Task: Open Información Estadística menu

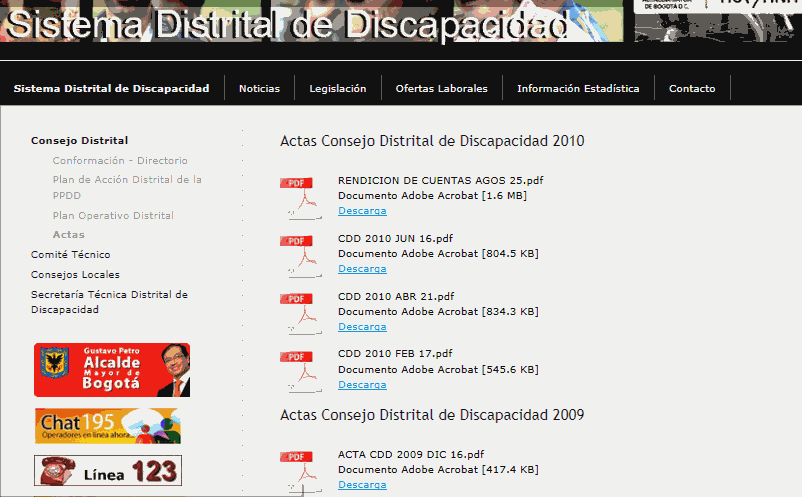Action: (578, 88)
